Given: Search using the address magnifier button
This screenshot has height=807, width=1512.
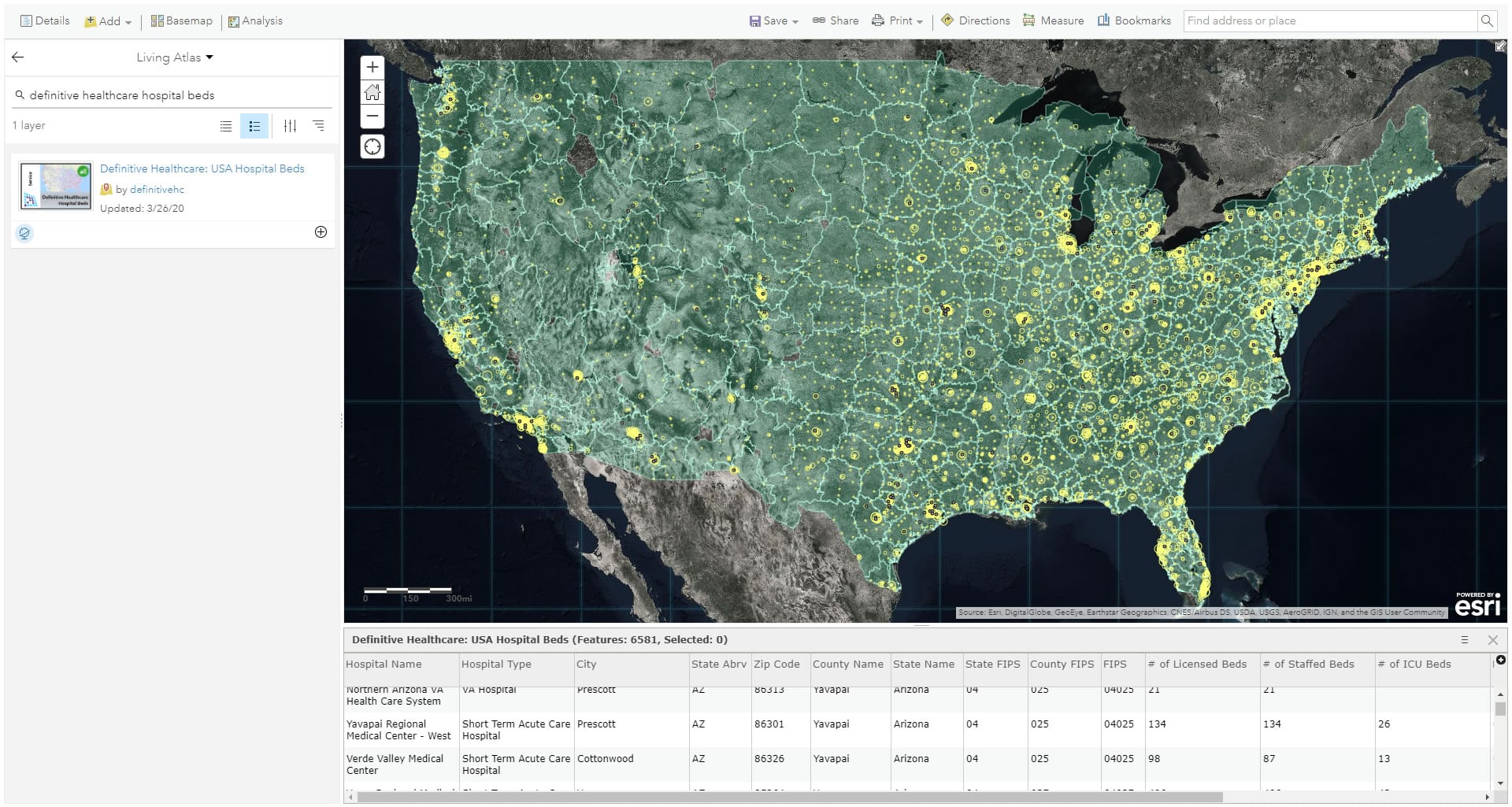Looking at the screenshot, I should 1487,21.
